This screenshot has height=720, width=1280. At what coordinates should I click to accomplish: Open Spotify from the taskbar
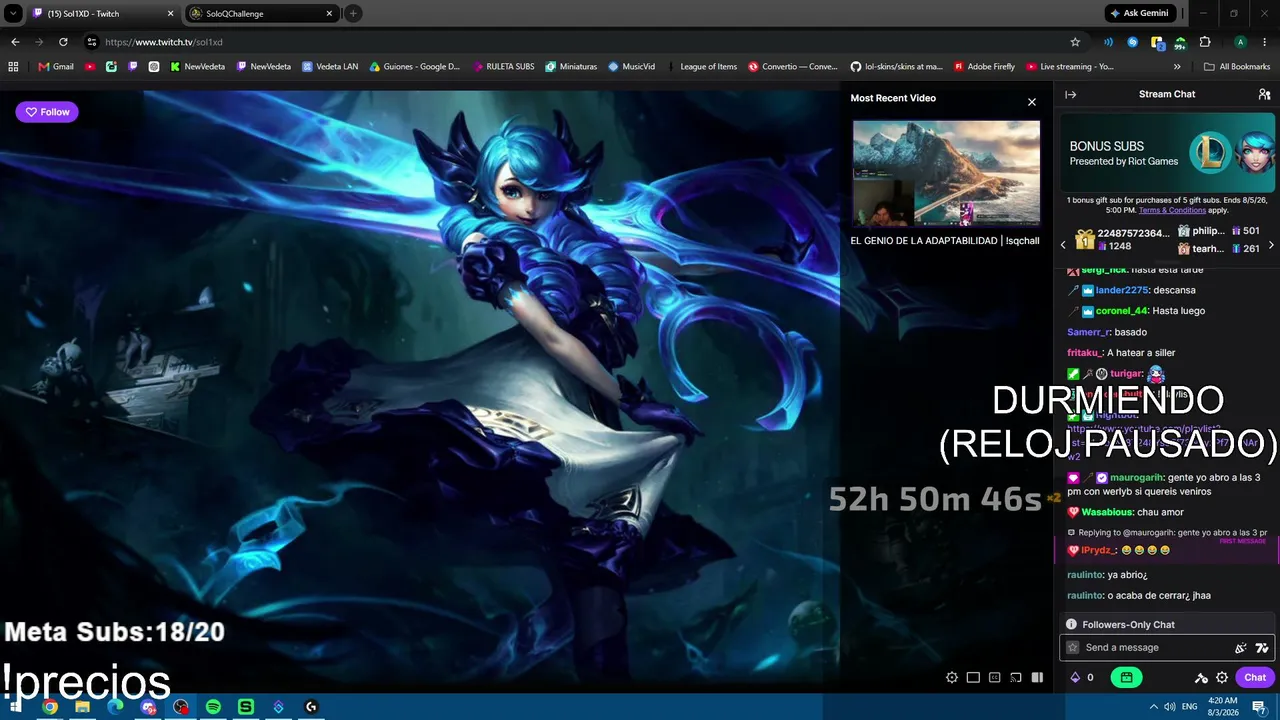click(x=213, y=707)
